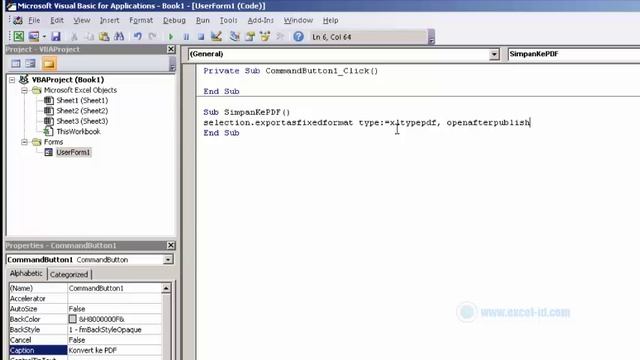Image resolution: width=640 pixels, height=360 pixels.
Task: Open the File menu
Action: pos(34,20)
